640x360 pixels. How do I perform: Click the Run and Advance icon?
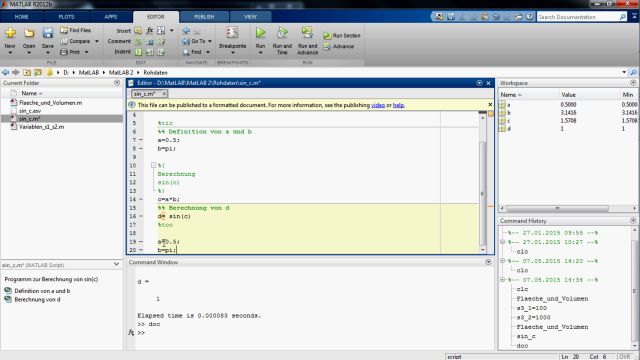tap(307, 33)
